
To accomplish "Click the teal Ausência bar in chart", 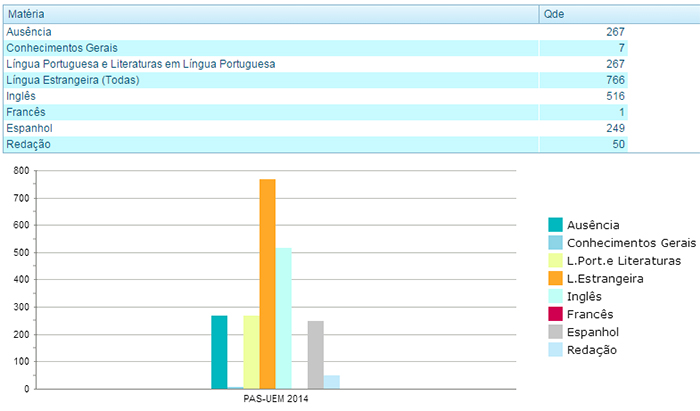I will pyautogui.click(x=219, y=351).
